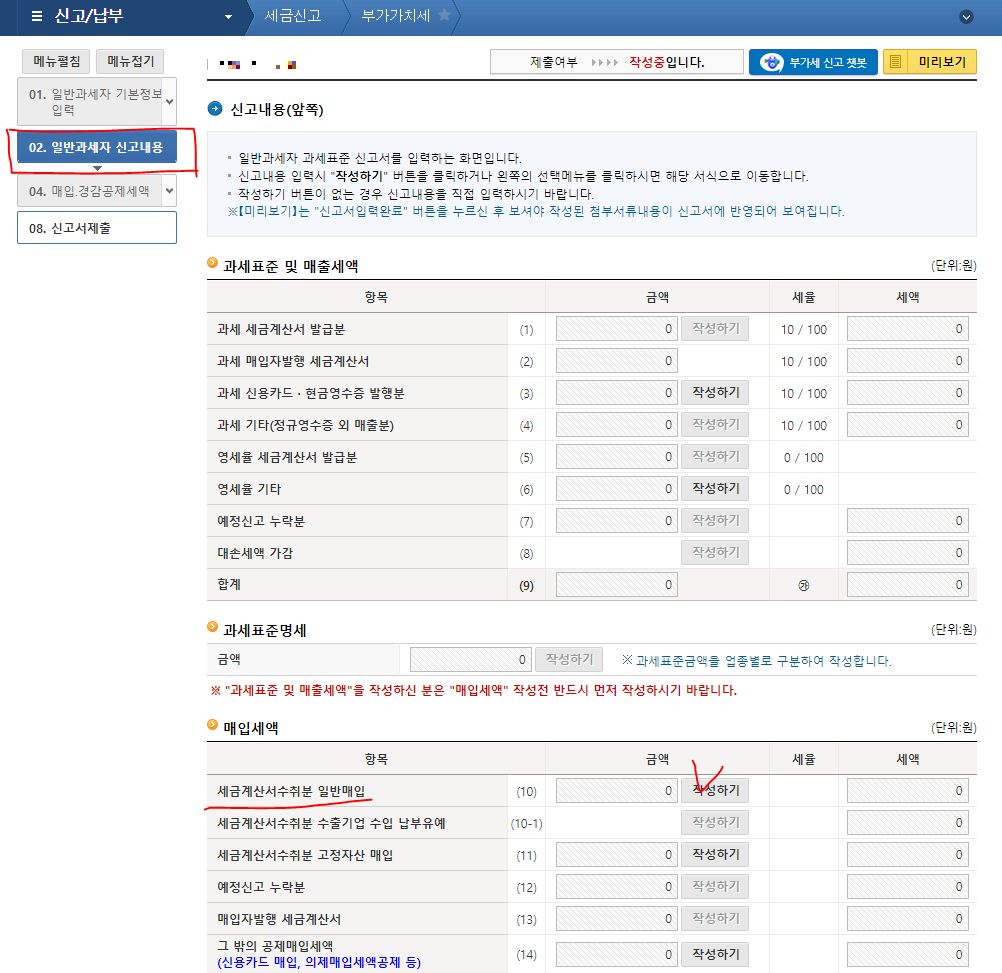
Task: Open 08. 신고서제출 menu
Action: pos(96,228)
